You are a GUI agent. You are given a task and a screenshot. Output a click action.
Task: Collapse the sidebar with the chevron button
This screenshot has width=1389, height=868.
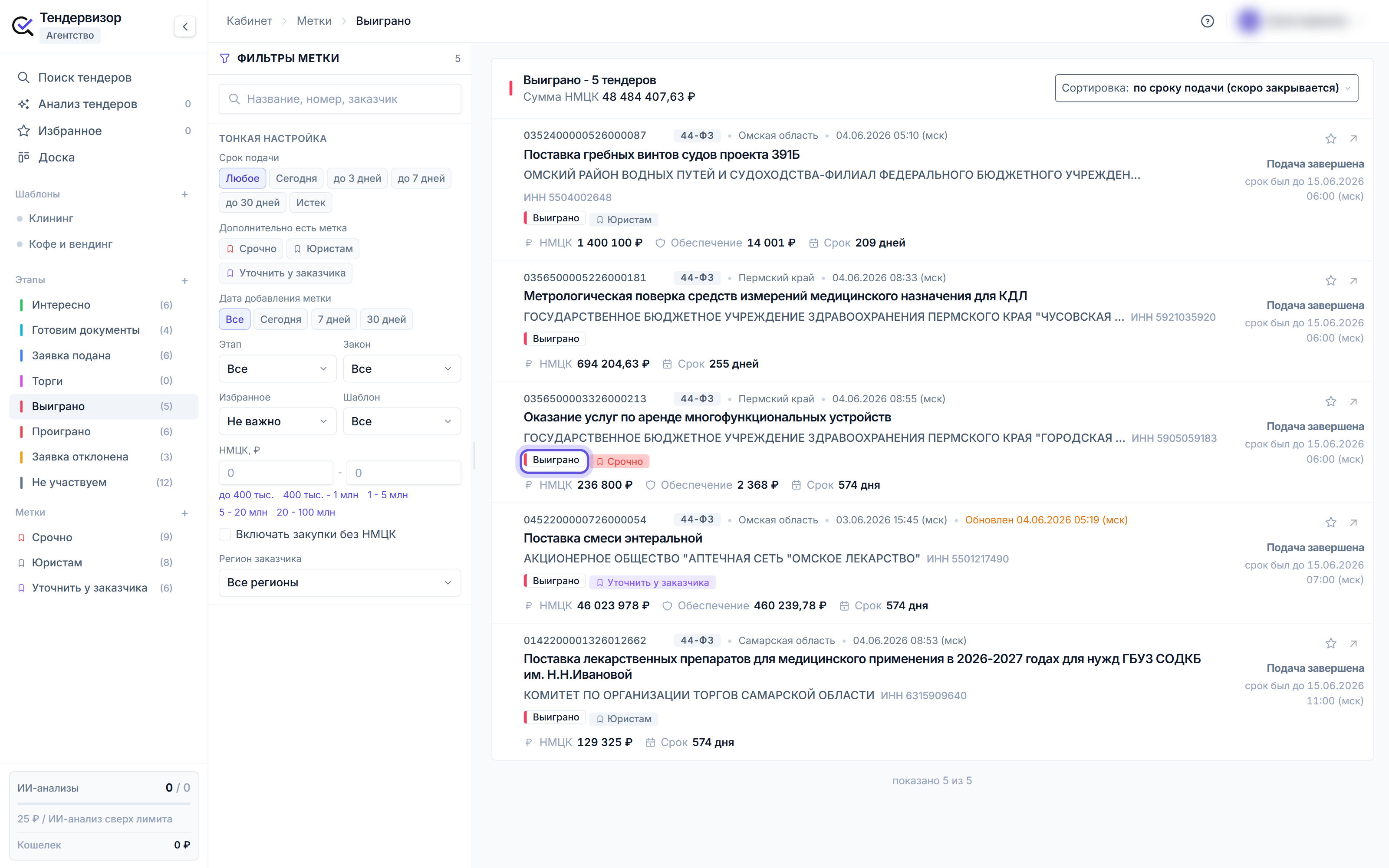(x=185, y=26)
